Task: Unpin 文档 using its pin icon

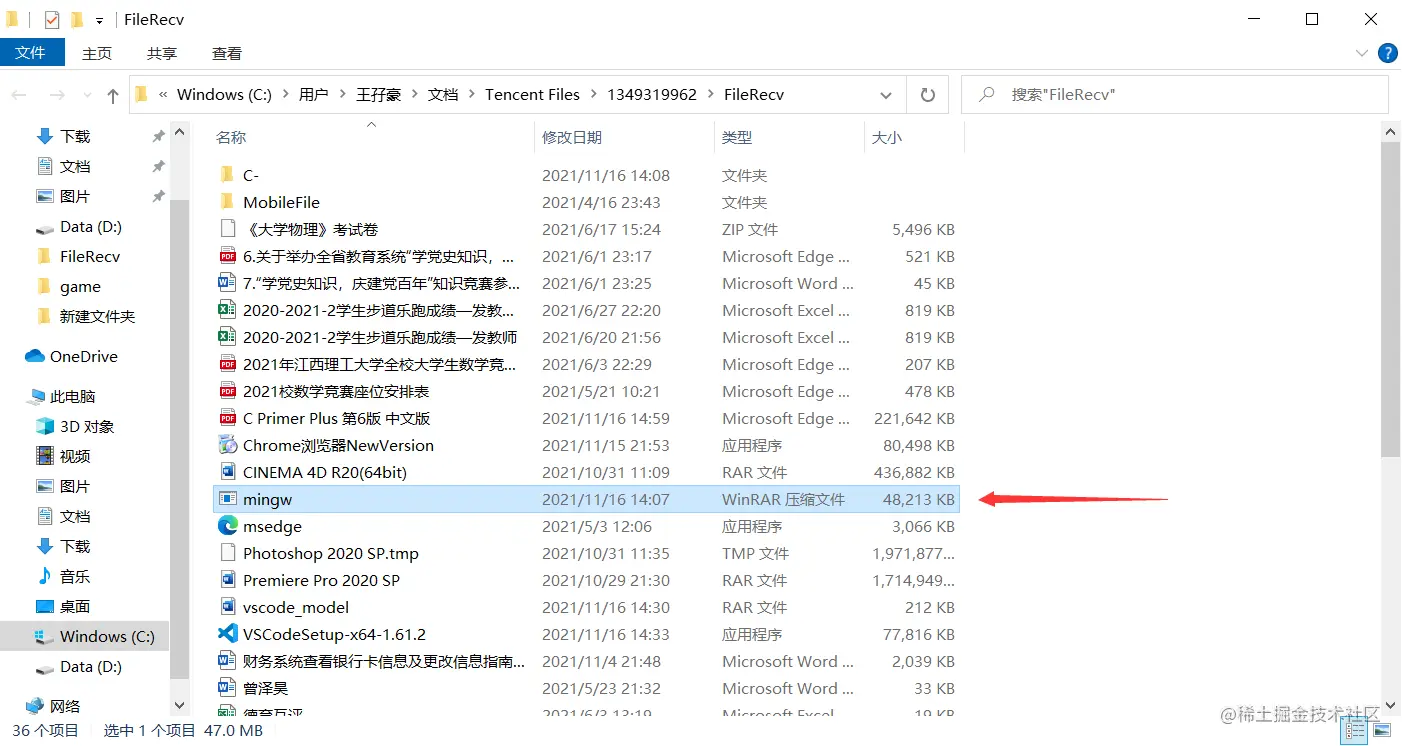Action: (158, 166)
